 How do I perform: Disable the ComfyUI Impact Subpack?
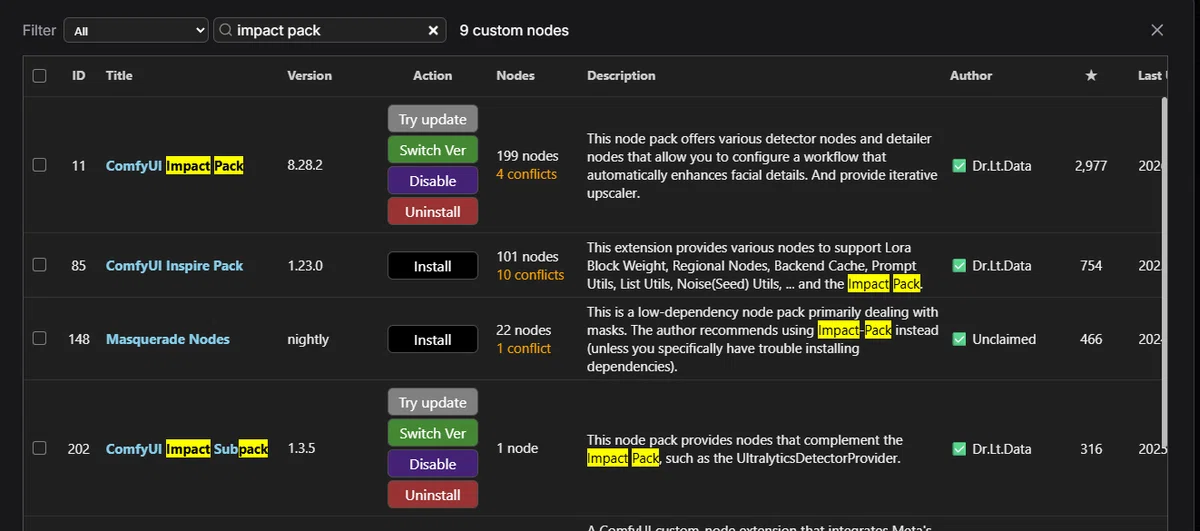(433, 464)
